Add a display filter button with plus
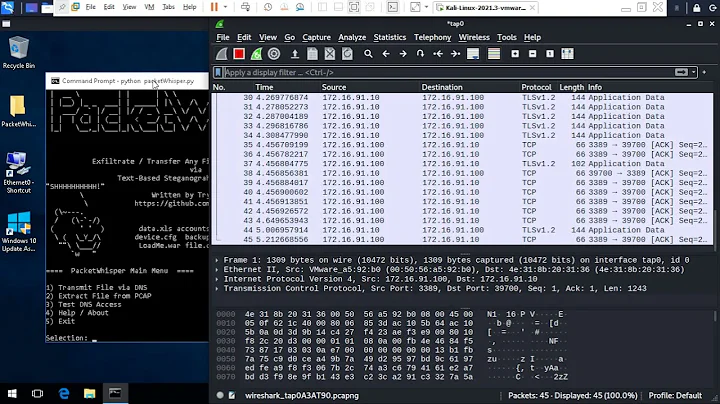Image resolution: width=720 pixels, height=404 pixels. pos(704,72)
